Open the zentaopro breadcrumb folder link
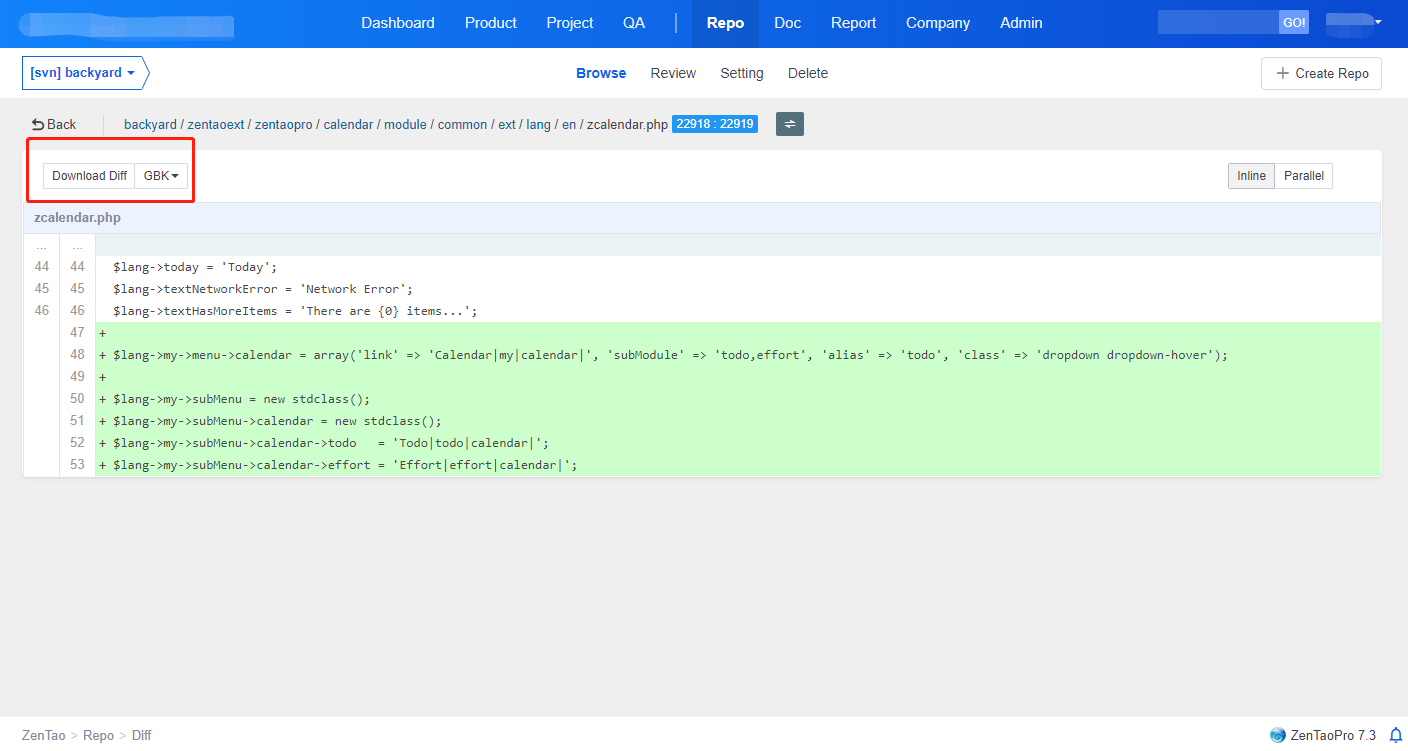 coord(284,125)
